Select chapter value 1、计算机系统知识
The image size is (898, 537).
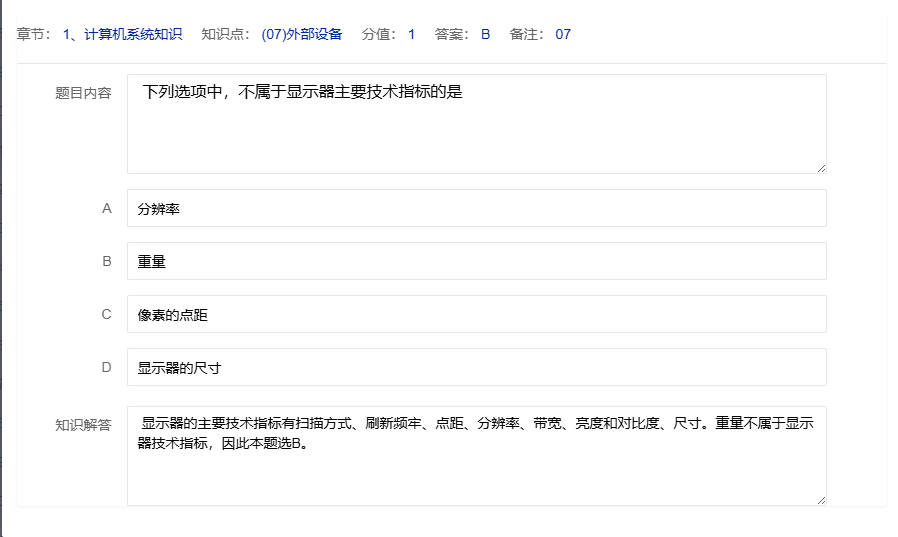(122, 34)
